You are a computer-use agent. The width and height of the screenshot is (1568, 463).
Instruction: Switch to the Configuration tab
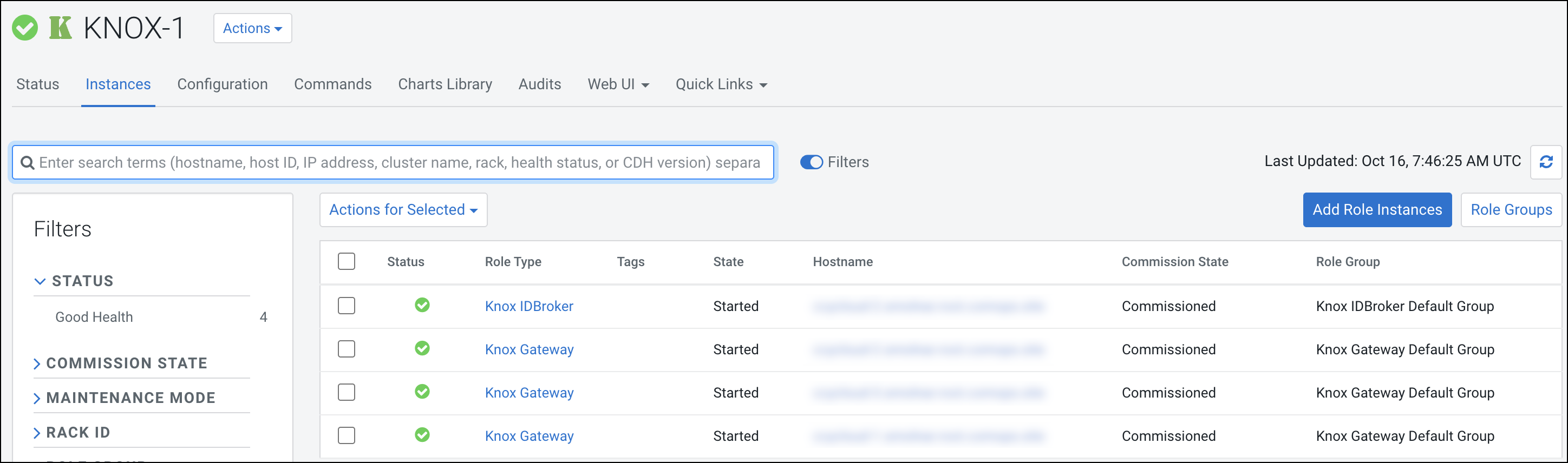222,84
